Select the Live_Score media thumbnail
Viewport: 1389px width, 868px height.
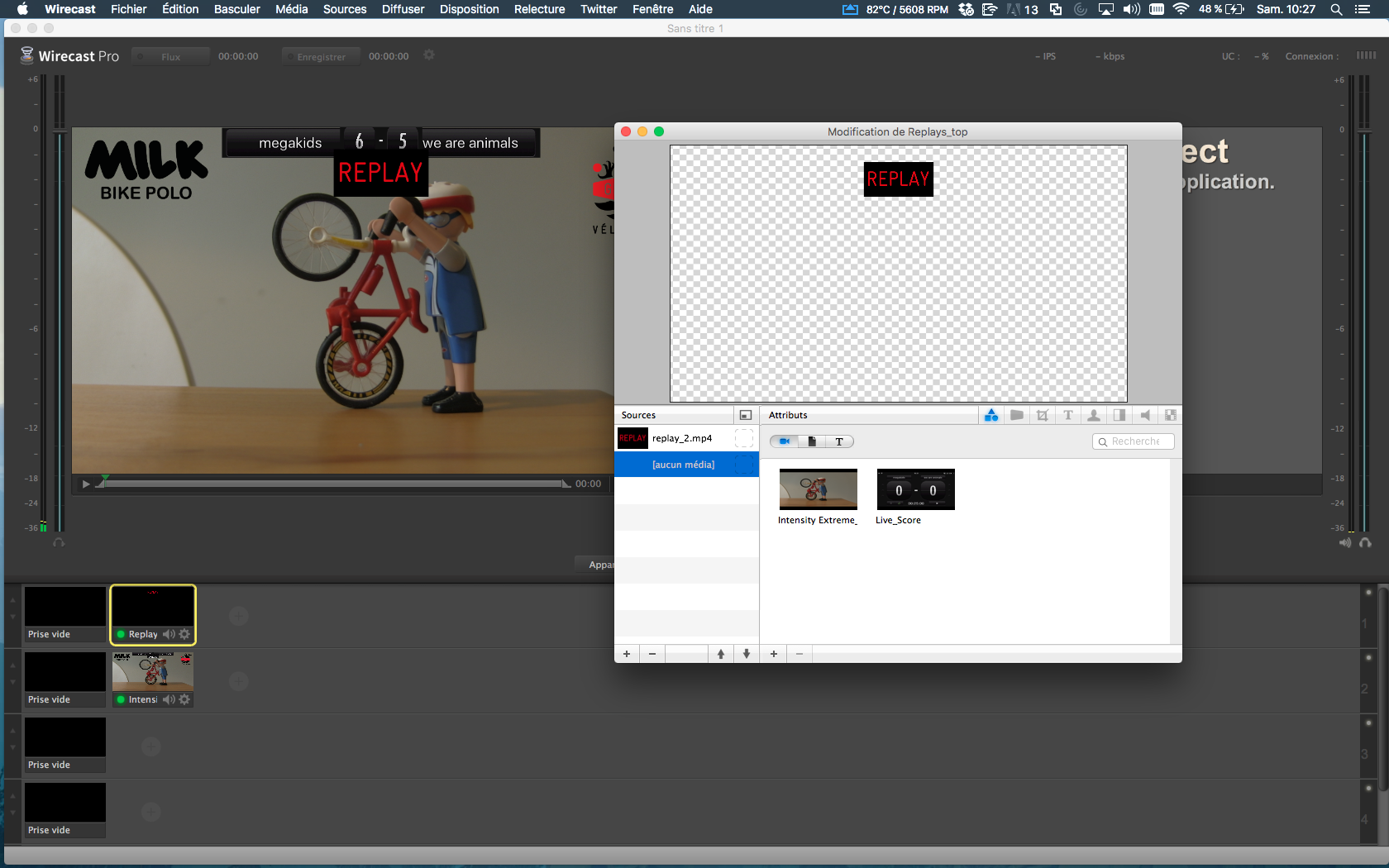[x=915, y=489]
